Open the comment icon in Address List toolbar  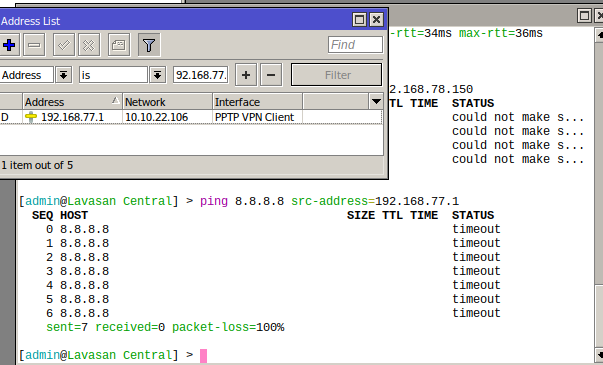coord(119,45)
